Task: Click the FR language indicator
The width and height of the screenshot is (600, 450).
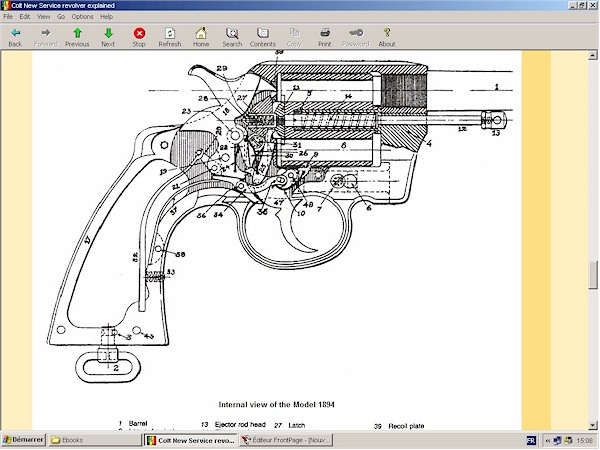Action: [531, 440]
